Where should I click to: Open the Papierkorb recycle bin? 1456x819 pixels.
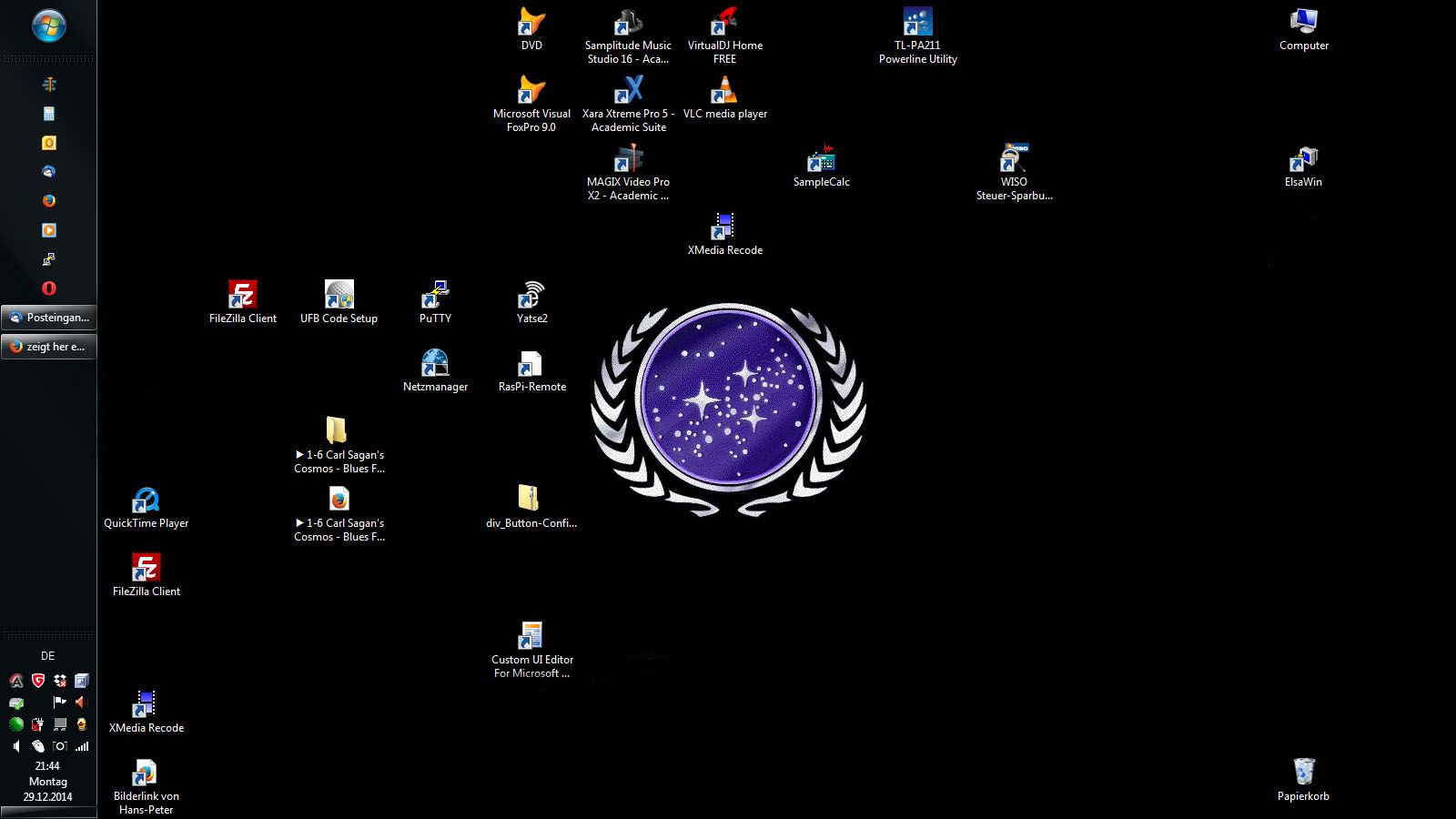(x=1304, y=780)
